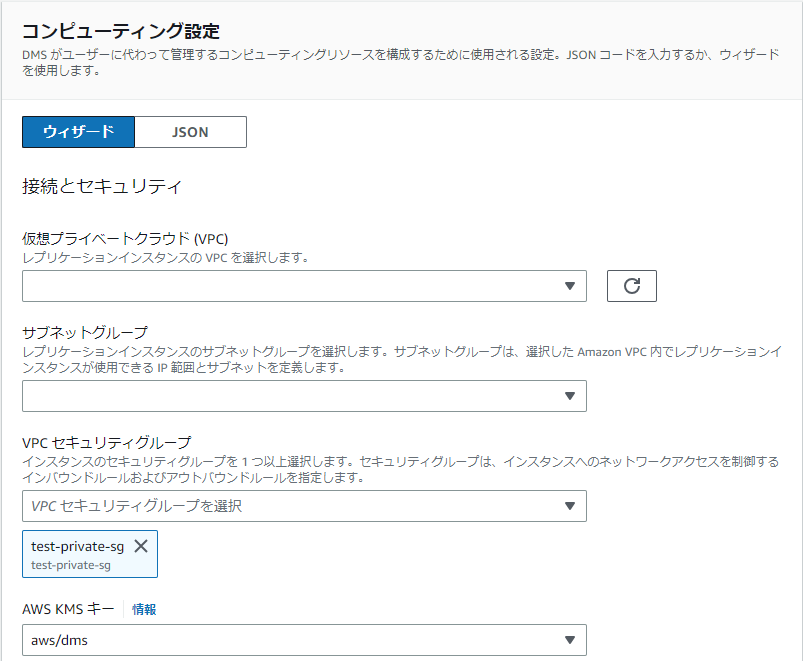Click the arrow icon of サブネットグループ dropdown
The width and height of the screenshot is (803, 661).
[569, 396]
